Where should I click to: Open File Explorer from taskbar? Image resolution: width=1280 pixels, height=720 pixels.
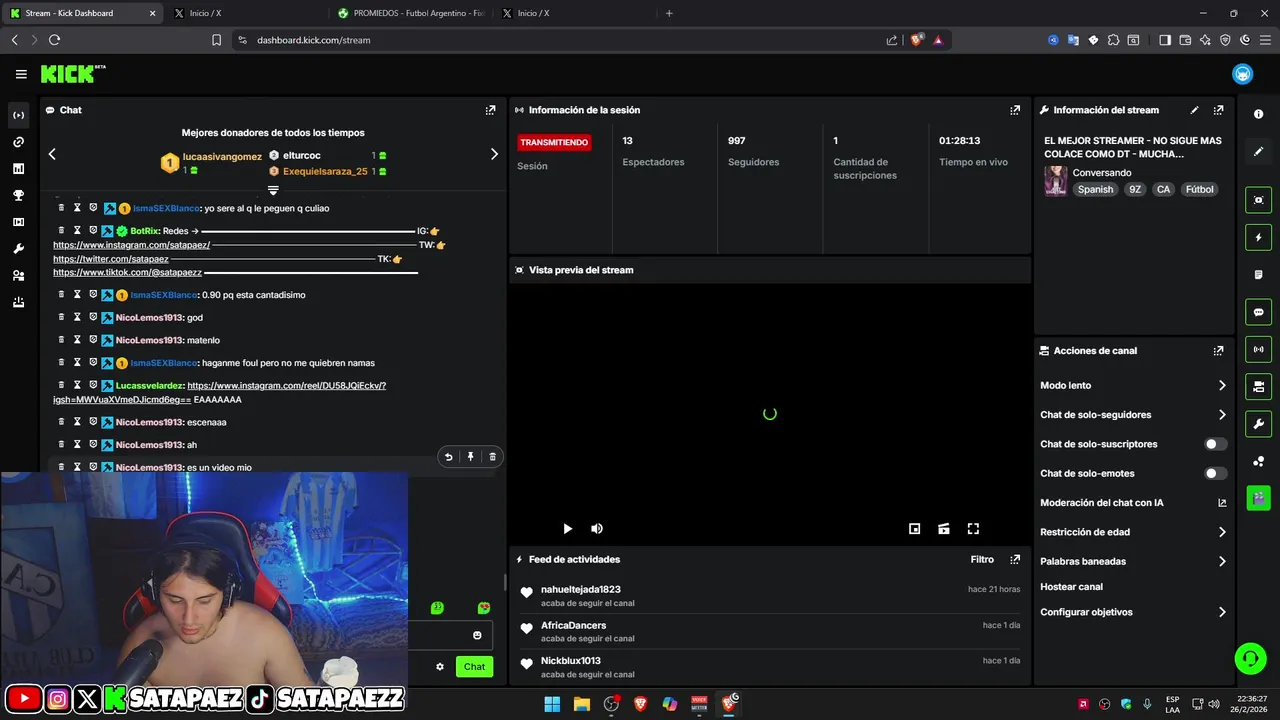[x=581, y=704]
